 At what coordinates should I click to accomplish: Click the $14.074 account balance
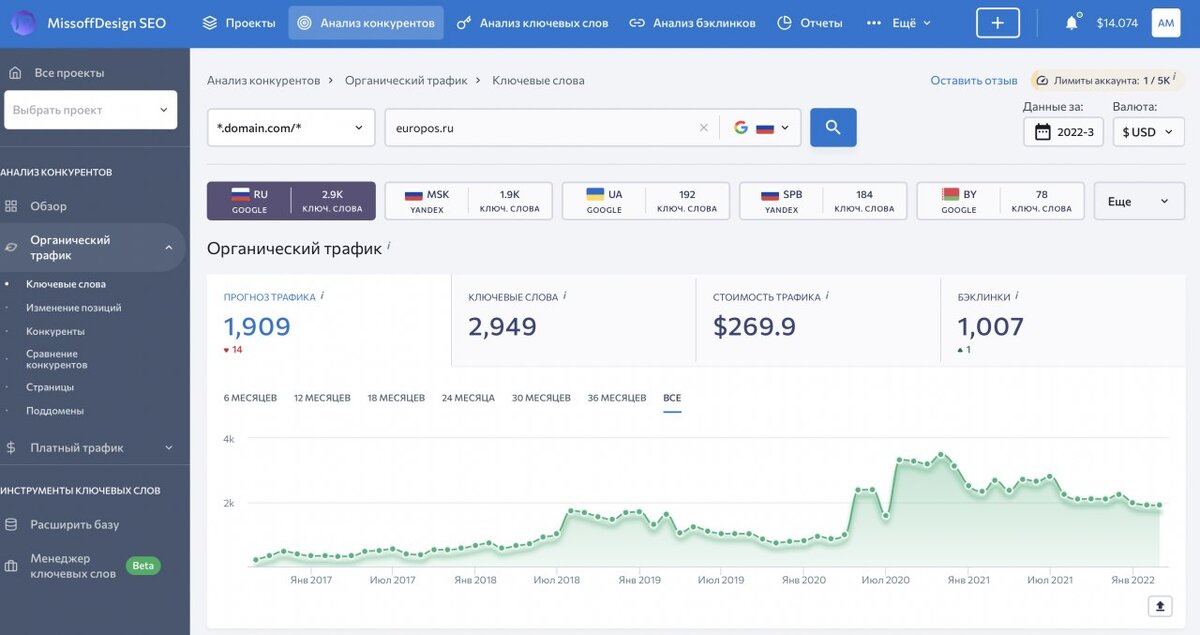[x=1117, y=22]
